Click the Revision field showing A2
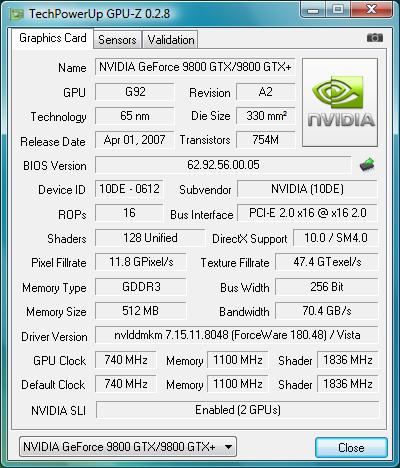 (x=266, y=92)
